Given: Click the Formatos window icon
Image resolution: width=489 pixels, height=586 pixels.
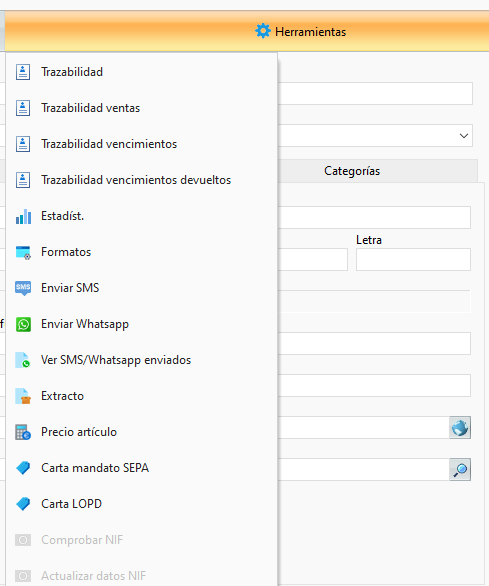Looking at the screenshot, I should pos(23,252).
